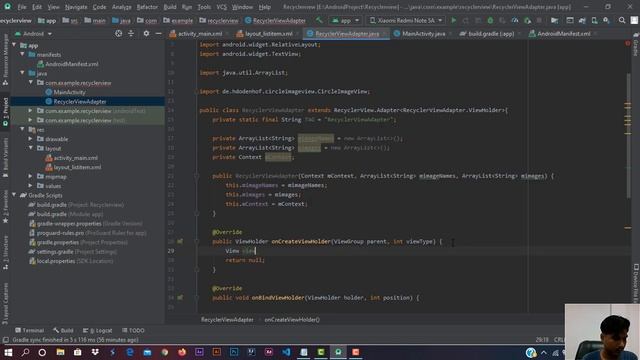
Task: Collapse the layout folder
Action: click(31, 149)
